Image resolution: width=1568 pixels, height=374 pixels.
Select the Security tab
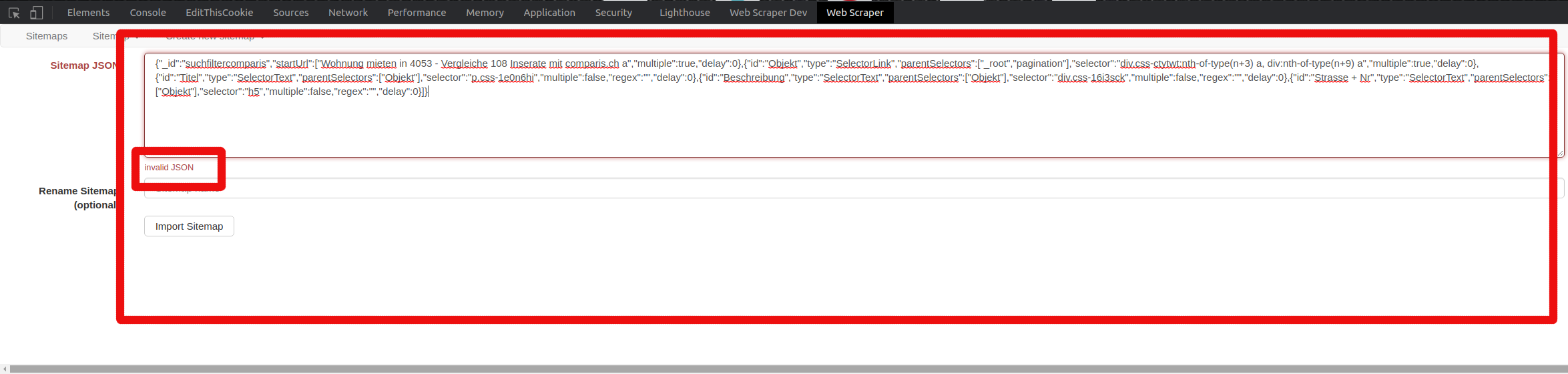613,13
